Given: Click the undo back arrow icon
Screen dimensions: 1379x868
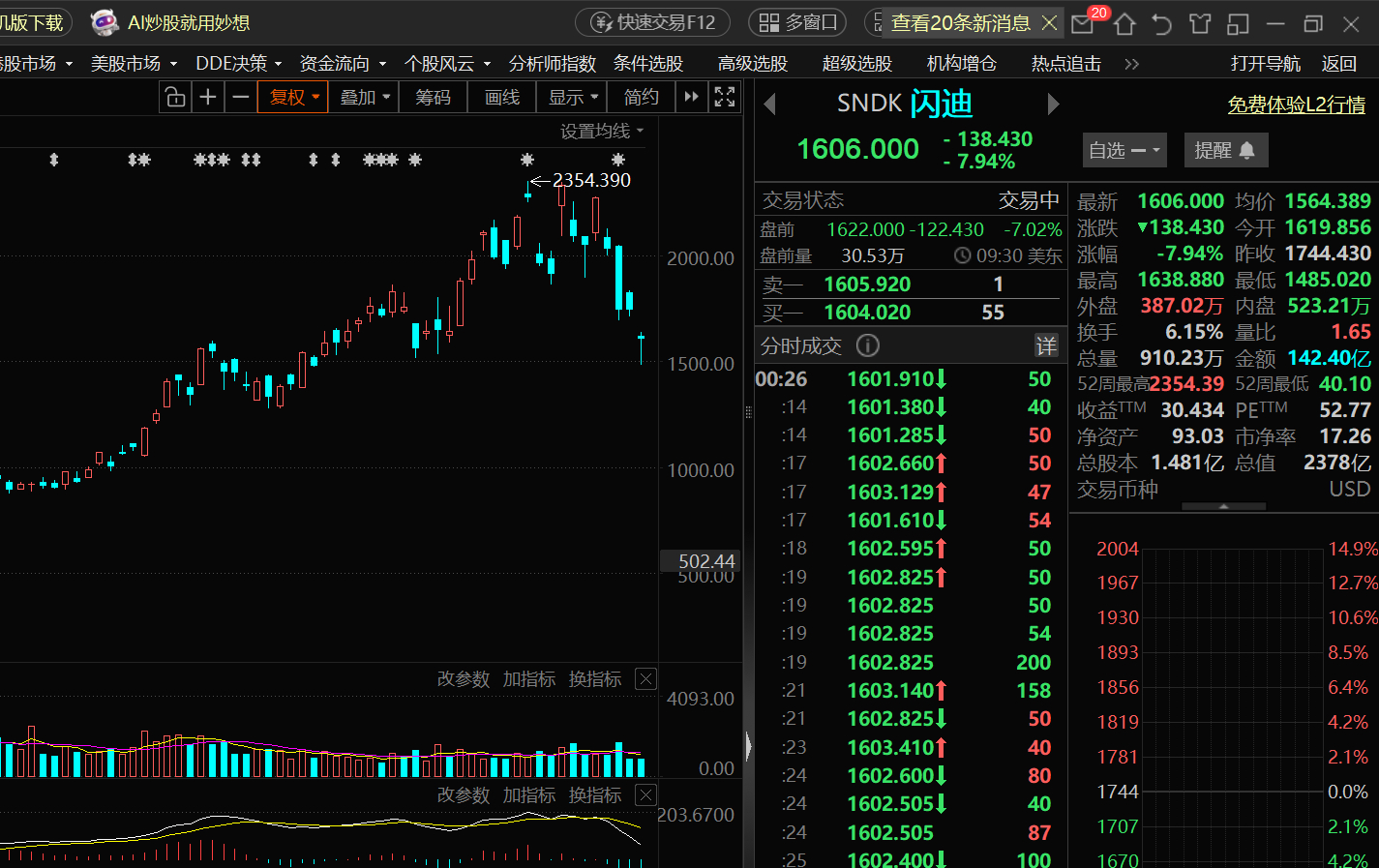Looking at the screenshot, I should pos(1162,23).
